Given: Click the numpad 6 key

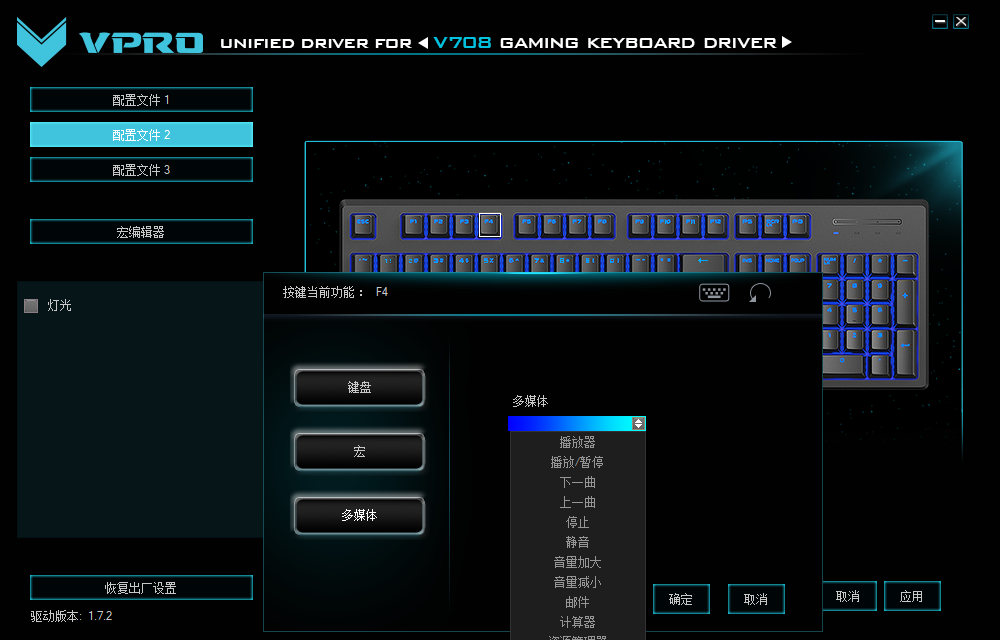Looking at the screenshot, I should coord(880,314).
